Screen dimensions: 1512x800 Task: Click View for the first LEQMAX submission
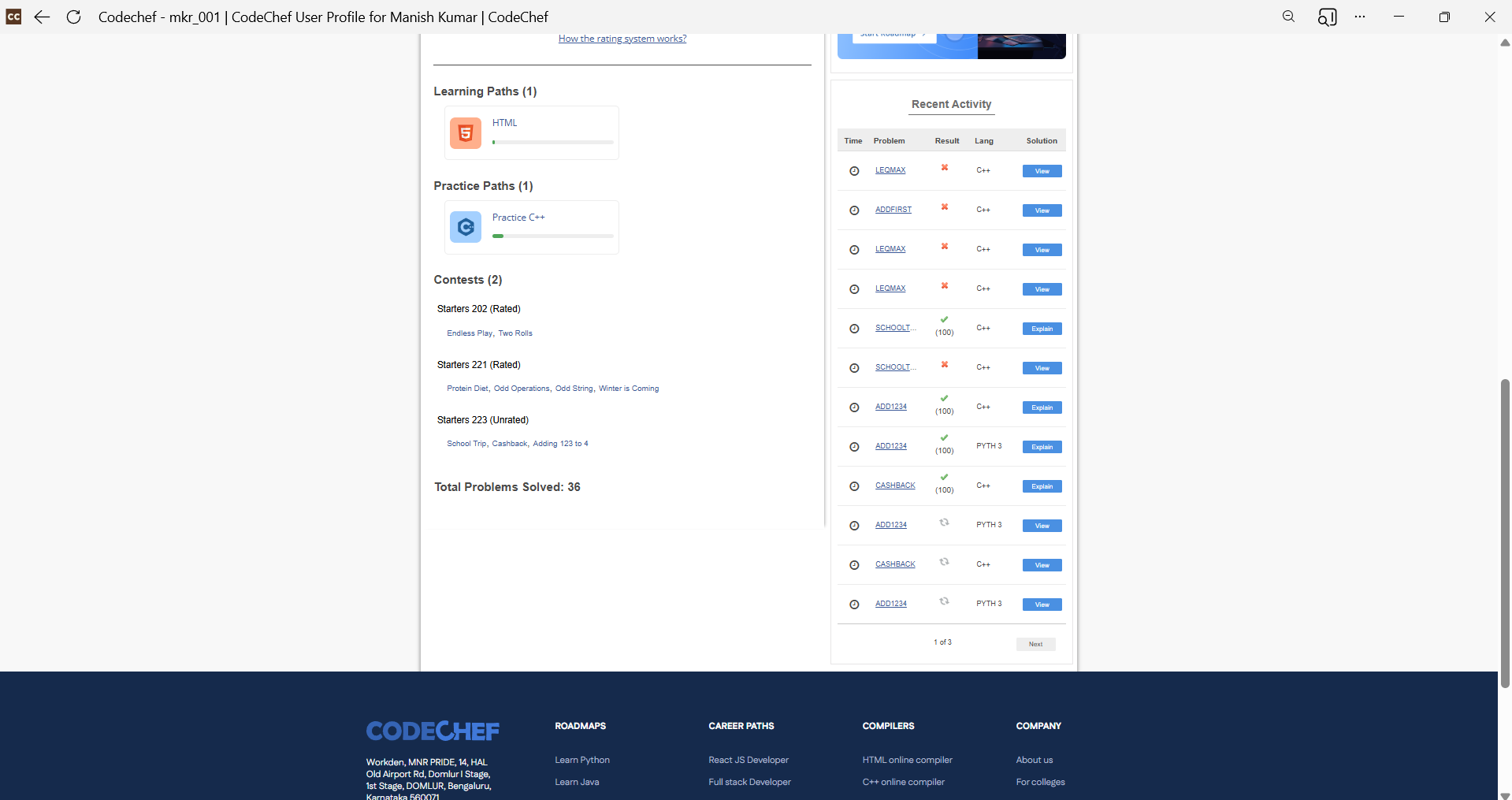point(1042,171)
